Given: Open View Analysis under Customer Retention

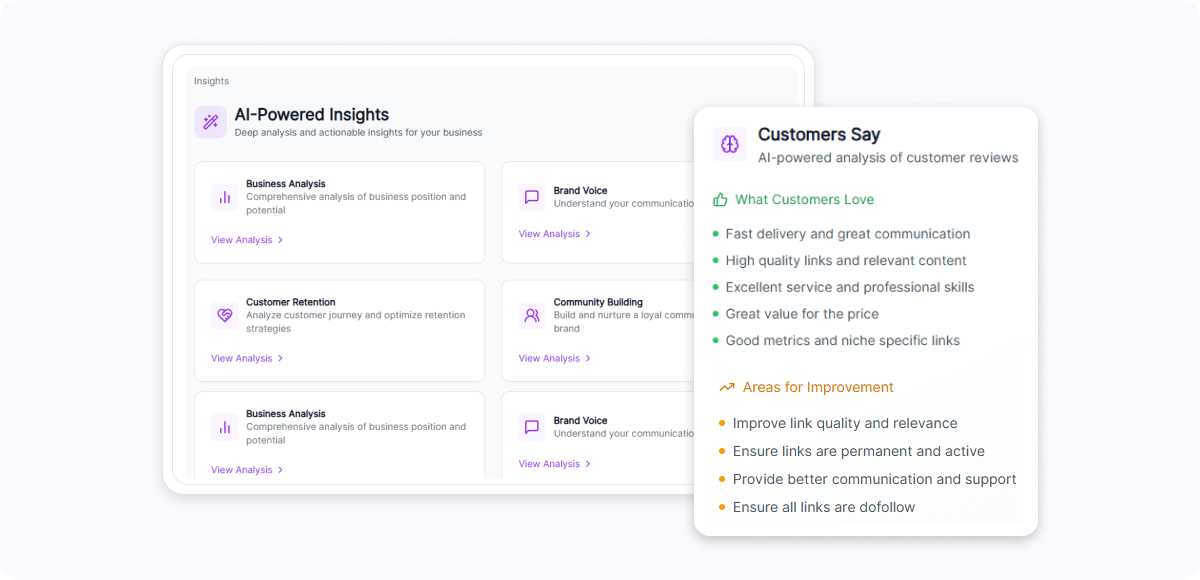Looking at the screenshot, I should [242, 358].
